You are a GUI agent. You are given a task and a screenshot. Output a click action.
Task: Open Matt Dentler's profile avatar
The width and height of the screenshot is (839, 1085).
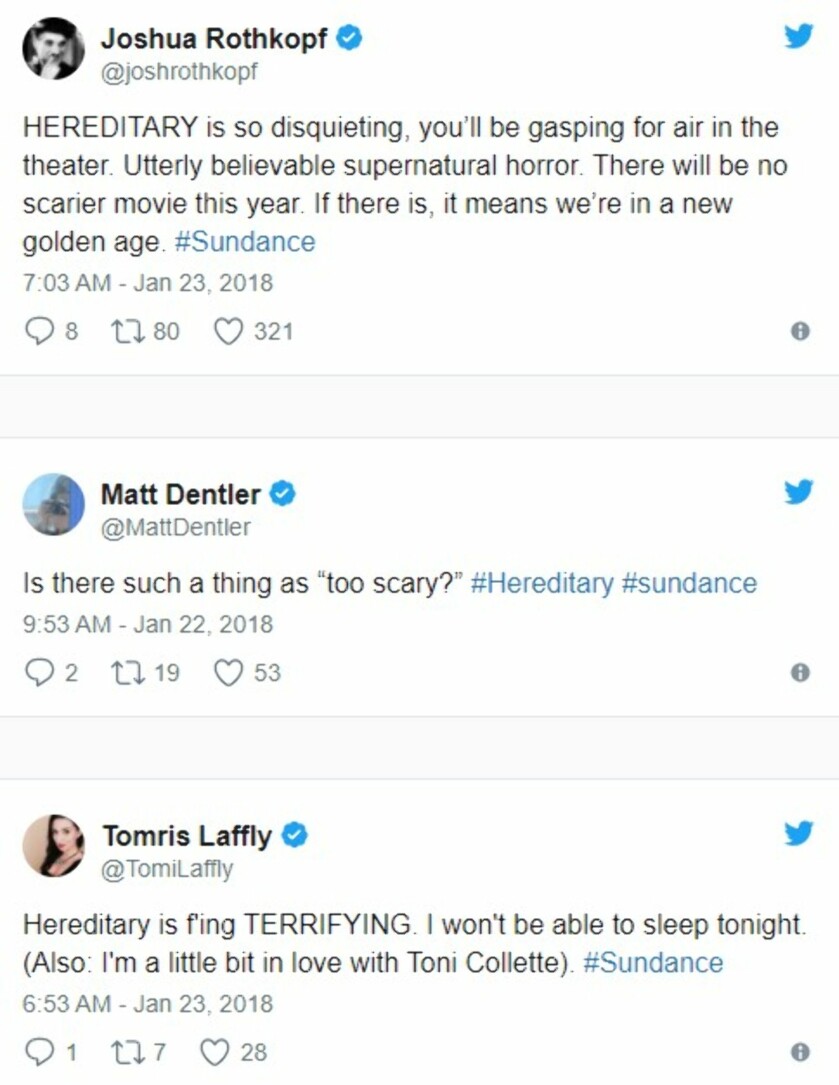point(53,504)
